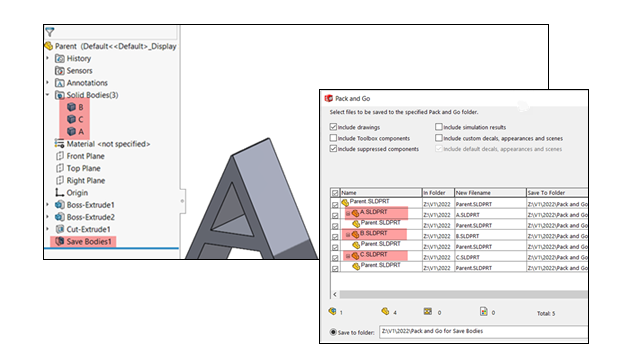The image size is (640, 360).
Task: Select the Origin icon in the tree
Action: click(60, 192)
